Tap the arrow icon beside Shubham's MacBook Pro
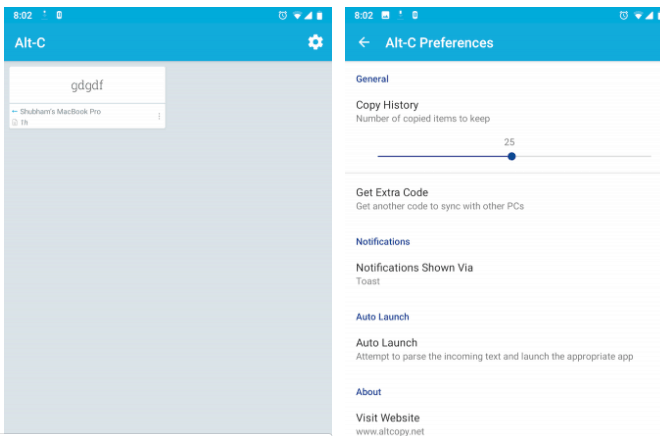The image size is (660, 436). [14, 112]
